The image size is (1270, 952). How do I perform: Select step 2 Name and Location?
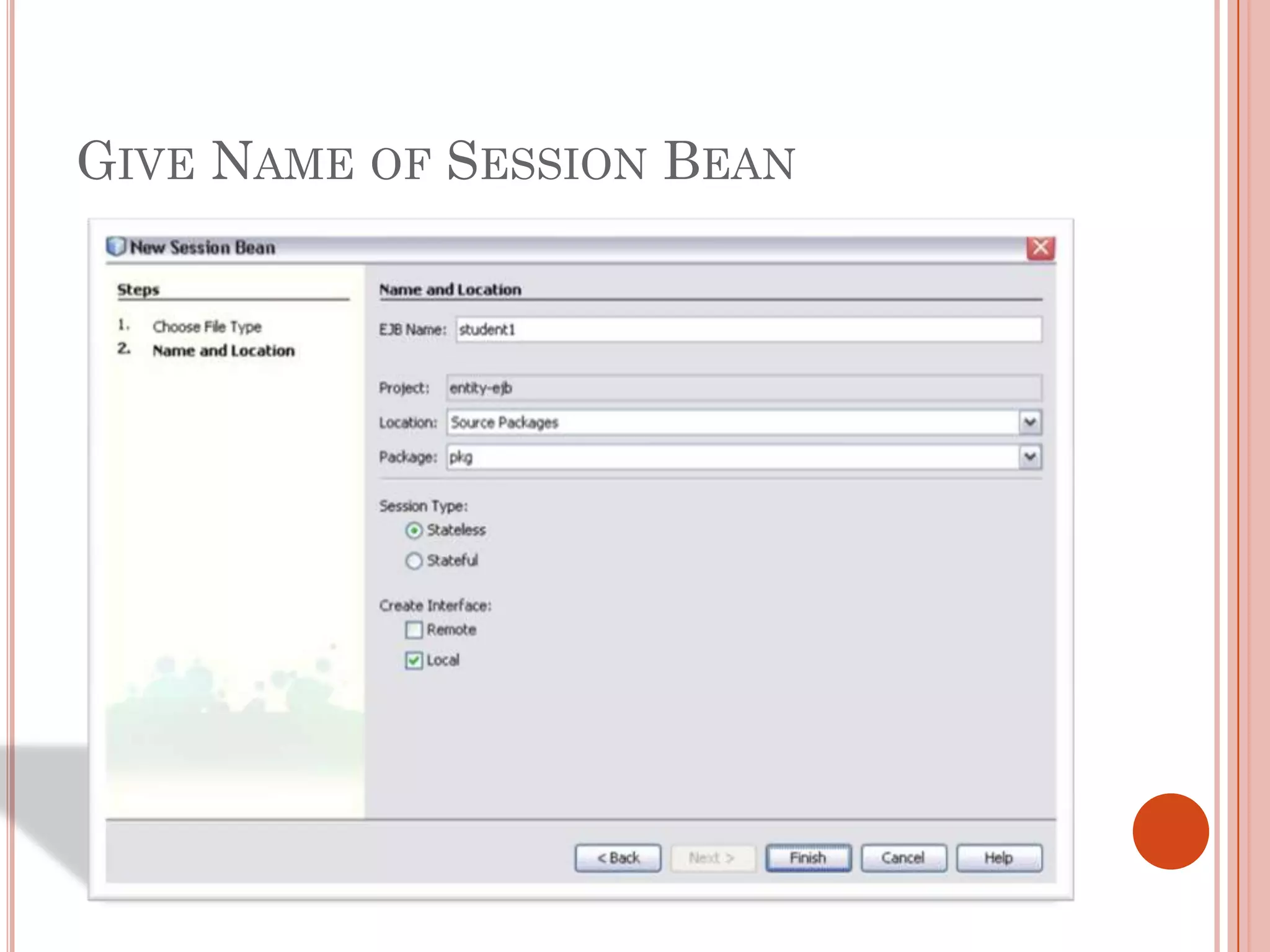click(223, 351)
